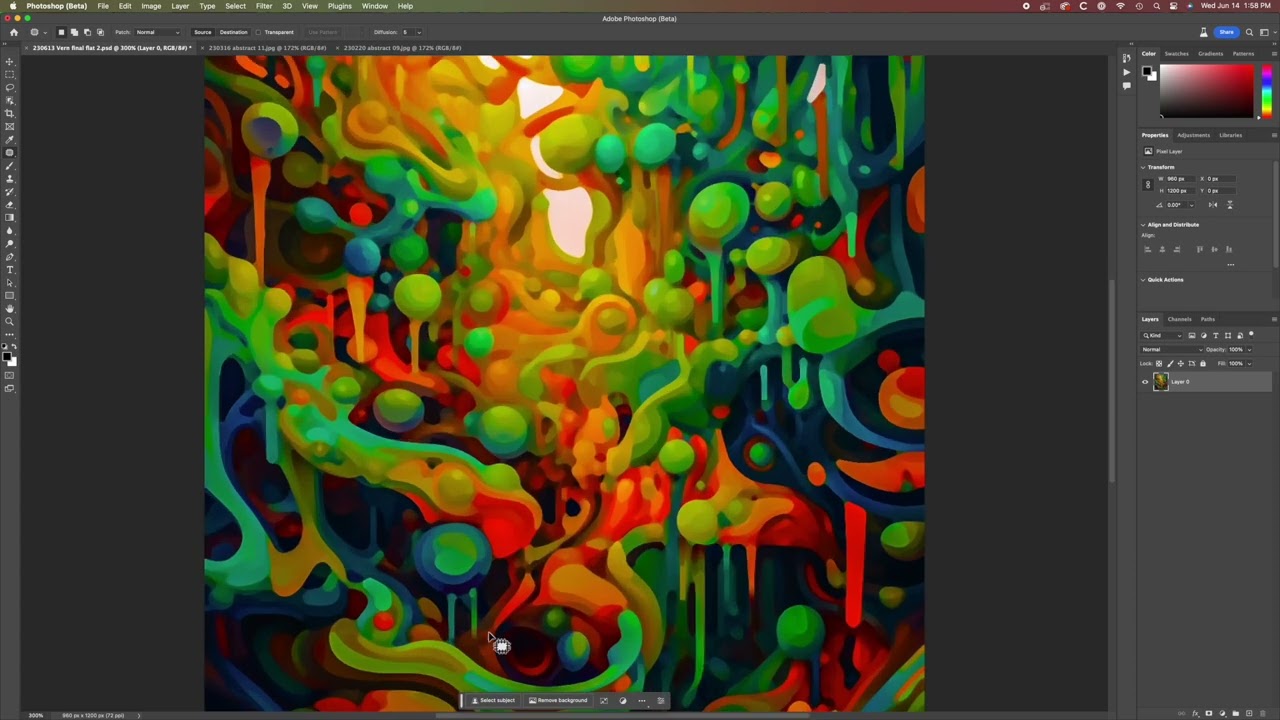
Task: Flip horizontal in Transform section
Action: 1213,205
